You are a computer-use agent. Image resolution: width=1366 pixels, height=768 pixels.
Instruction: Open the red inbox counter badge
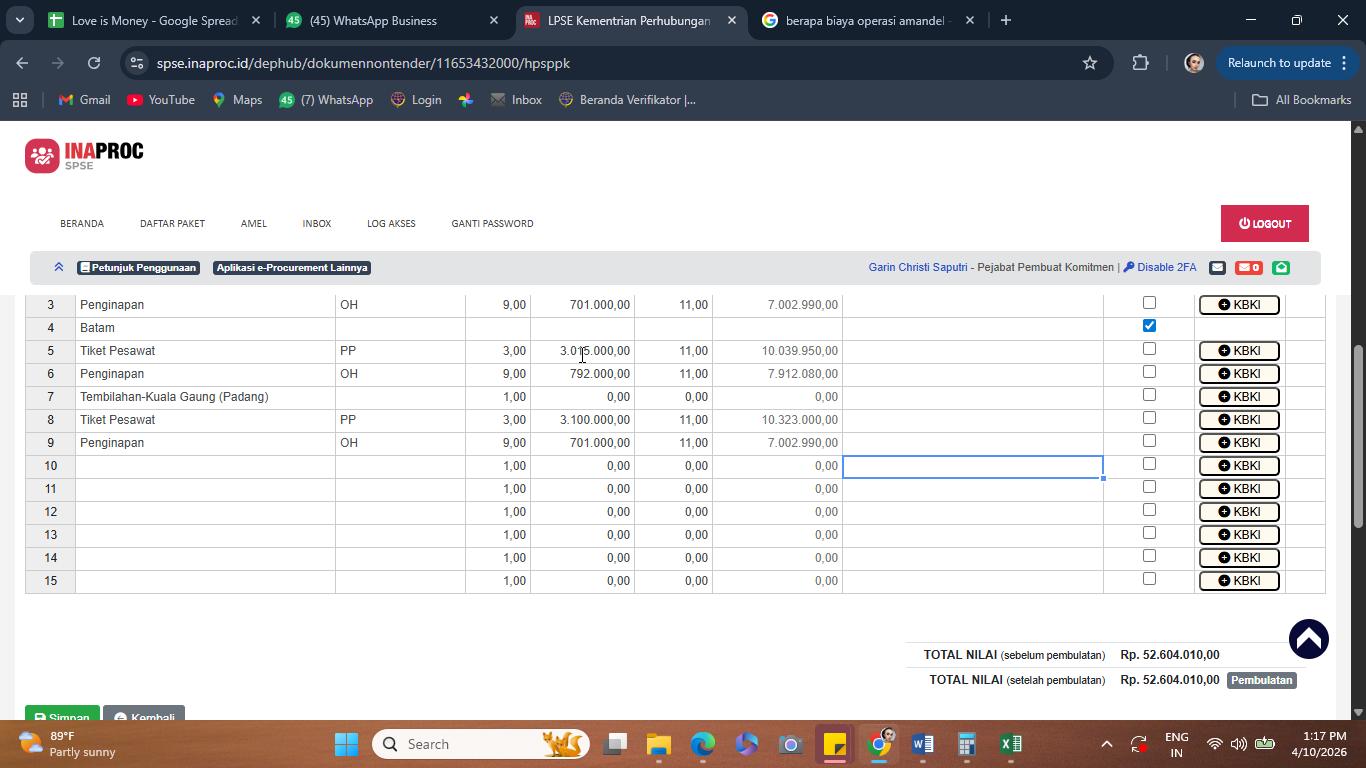point(1249,267)
